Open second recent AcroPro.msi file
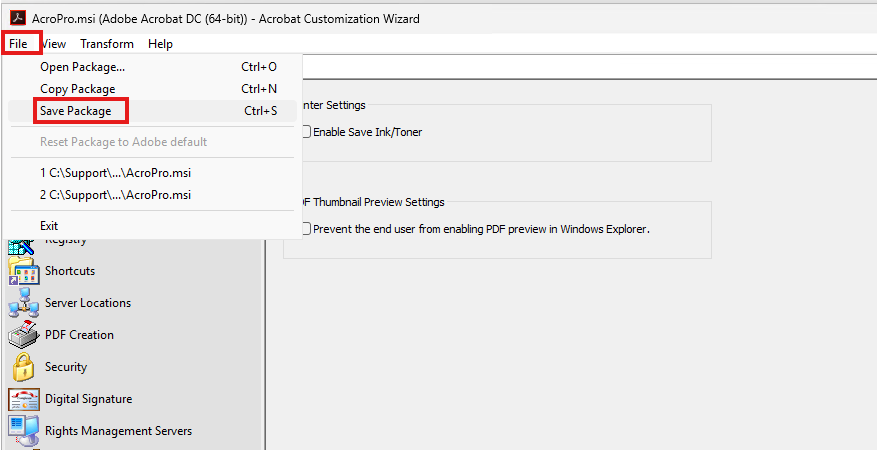This screenshot has width=877, height=450. click(x=115, y=195)
